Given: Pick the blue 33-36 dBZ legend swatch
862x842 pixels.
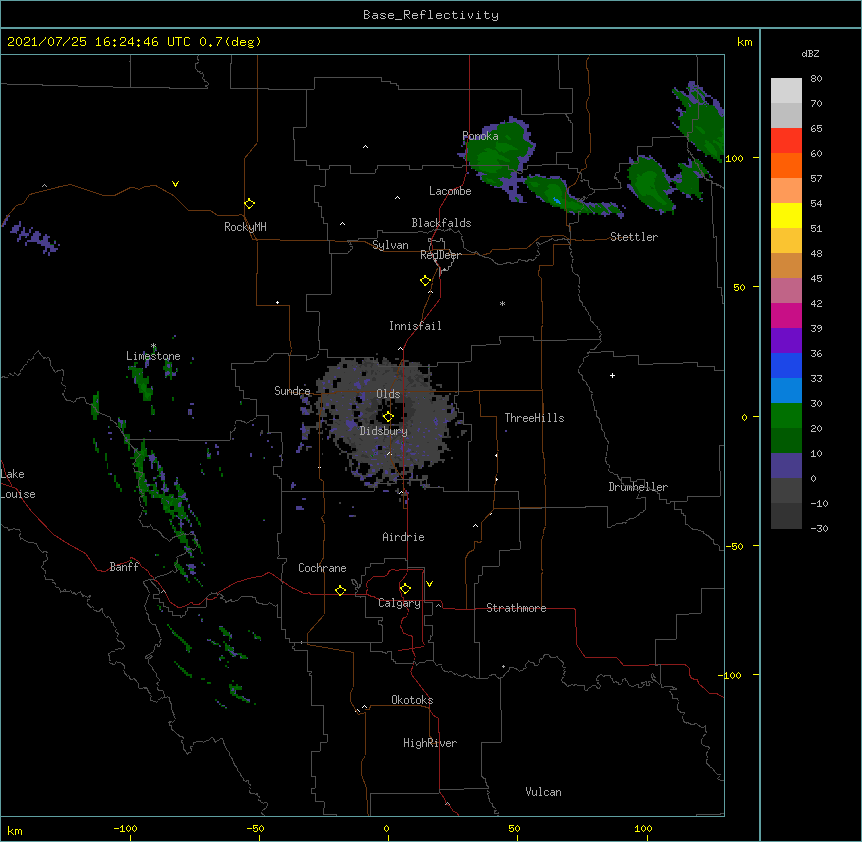Looking at the screenshot, I should coord(786,365).
